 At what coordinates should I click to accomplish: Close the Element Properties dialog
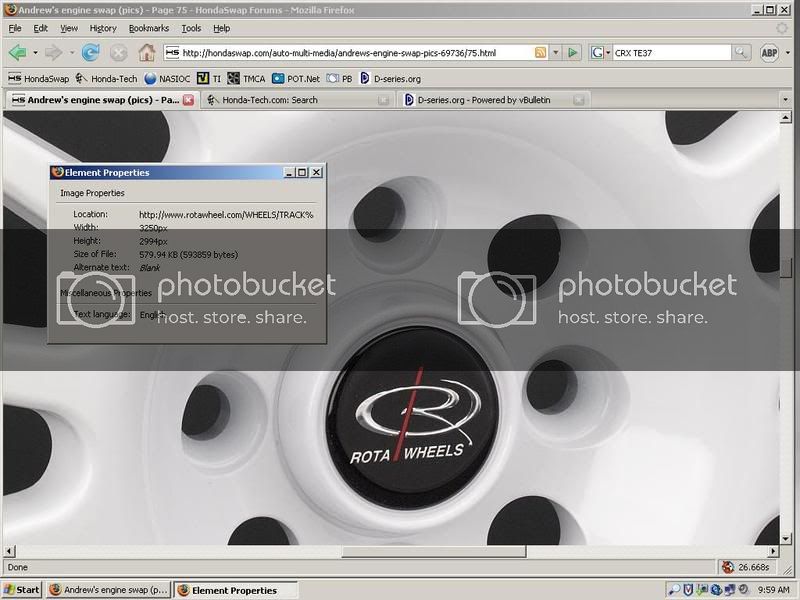316,172
